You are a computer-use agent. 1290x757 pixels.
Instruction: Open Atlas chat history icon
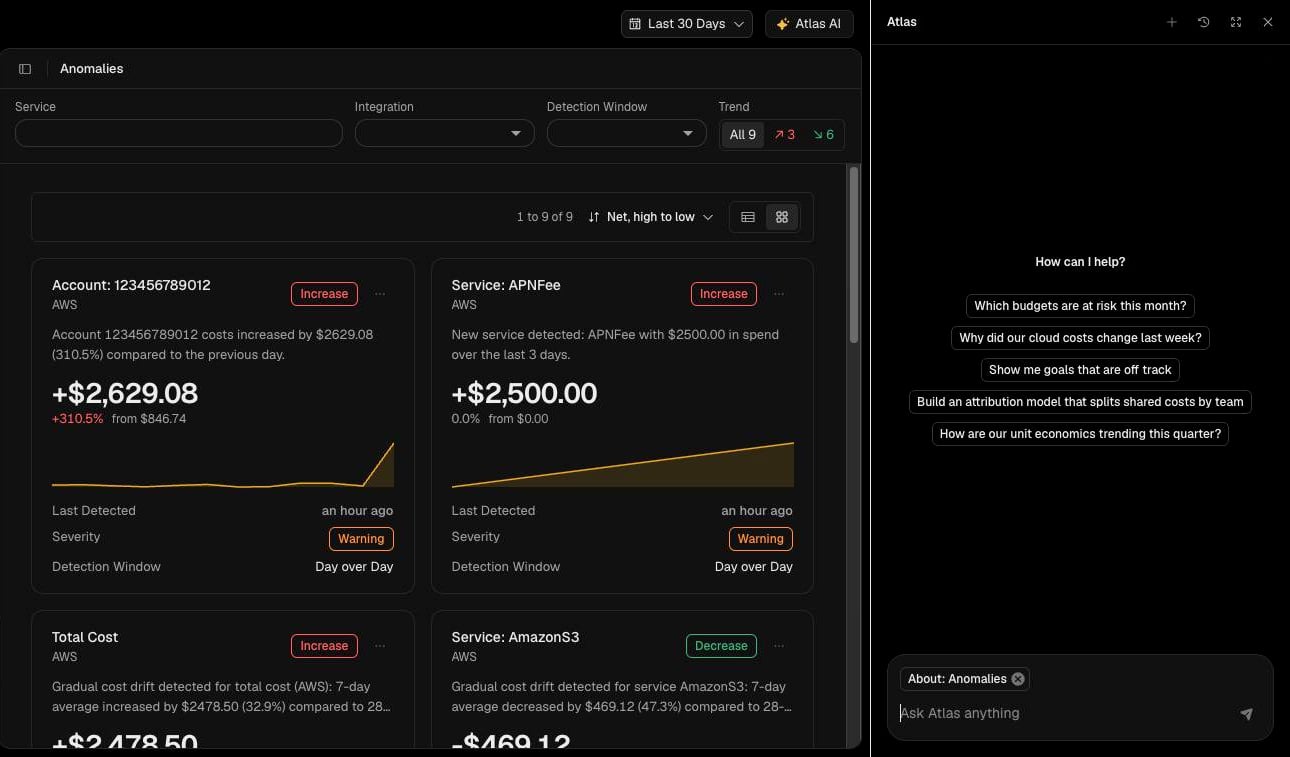pos(1204,22)
